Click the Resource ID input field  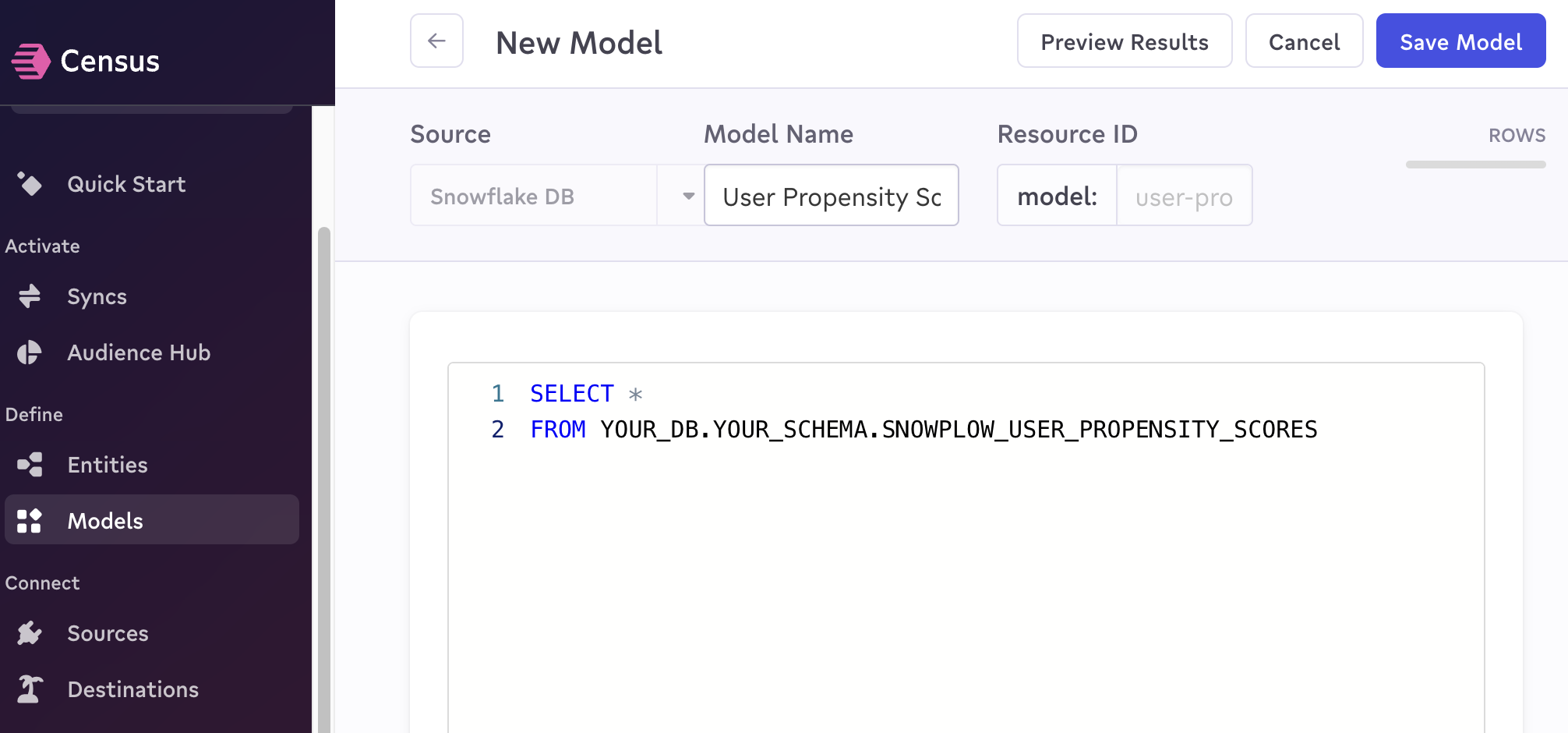tap(1183, 196)
